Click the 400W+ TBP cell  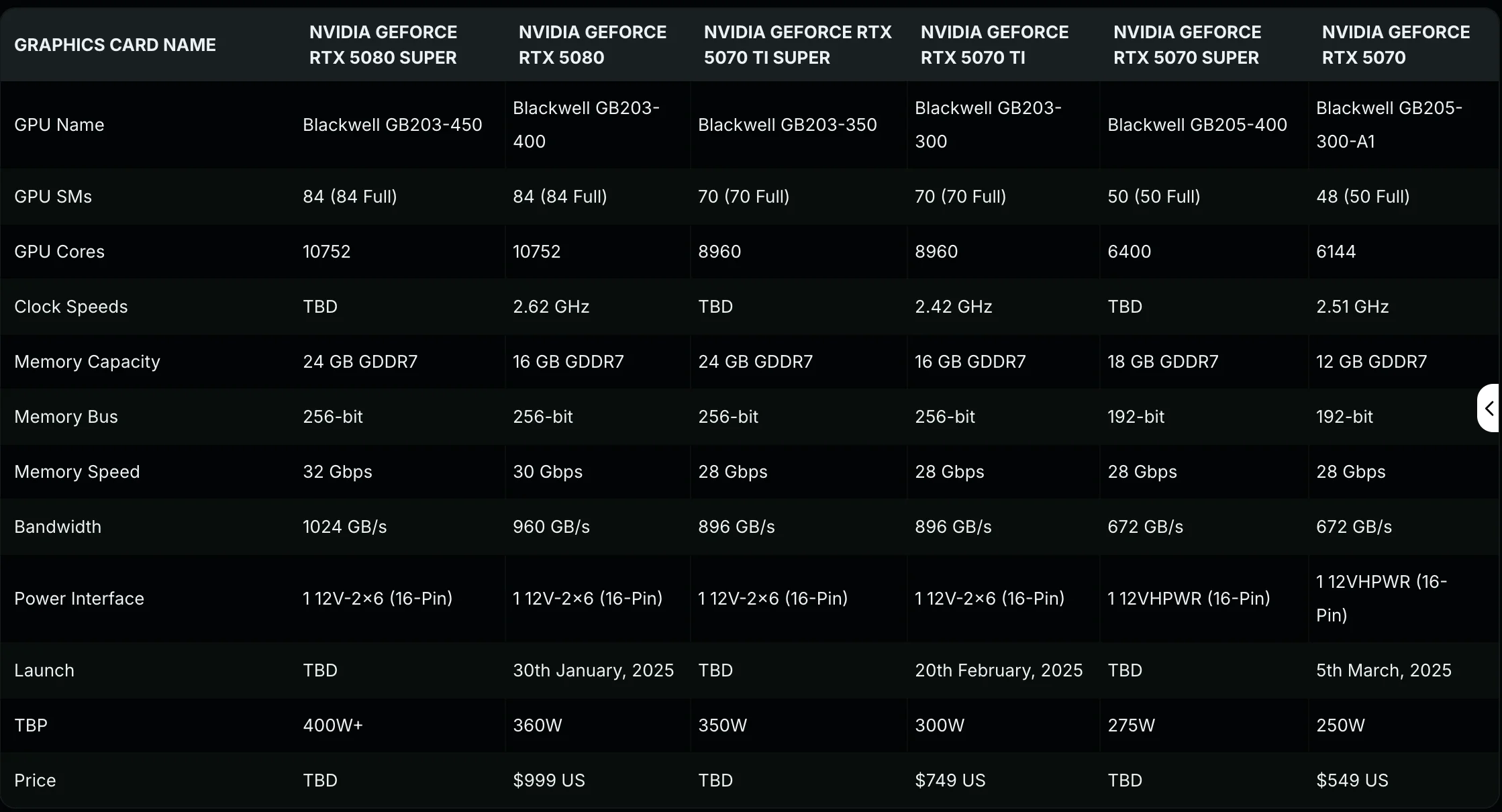[x=332, y=725]
